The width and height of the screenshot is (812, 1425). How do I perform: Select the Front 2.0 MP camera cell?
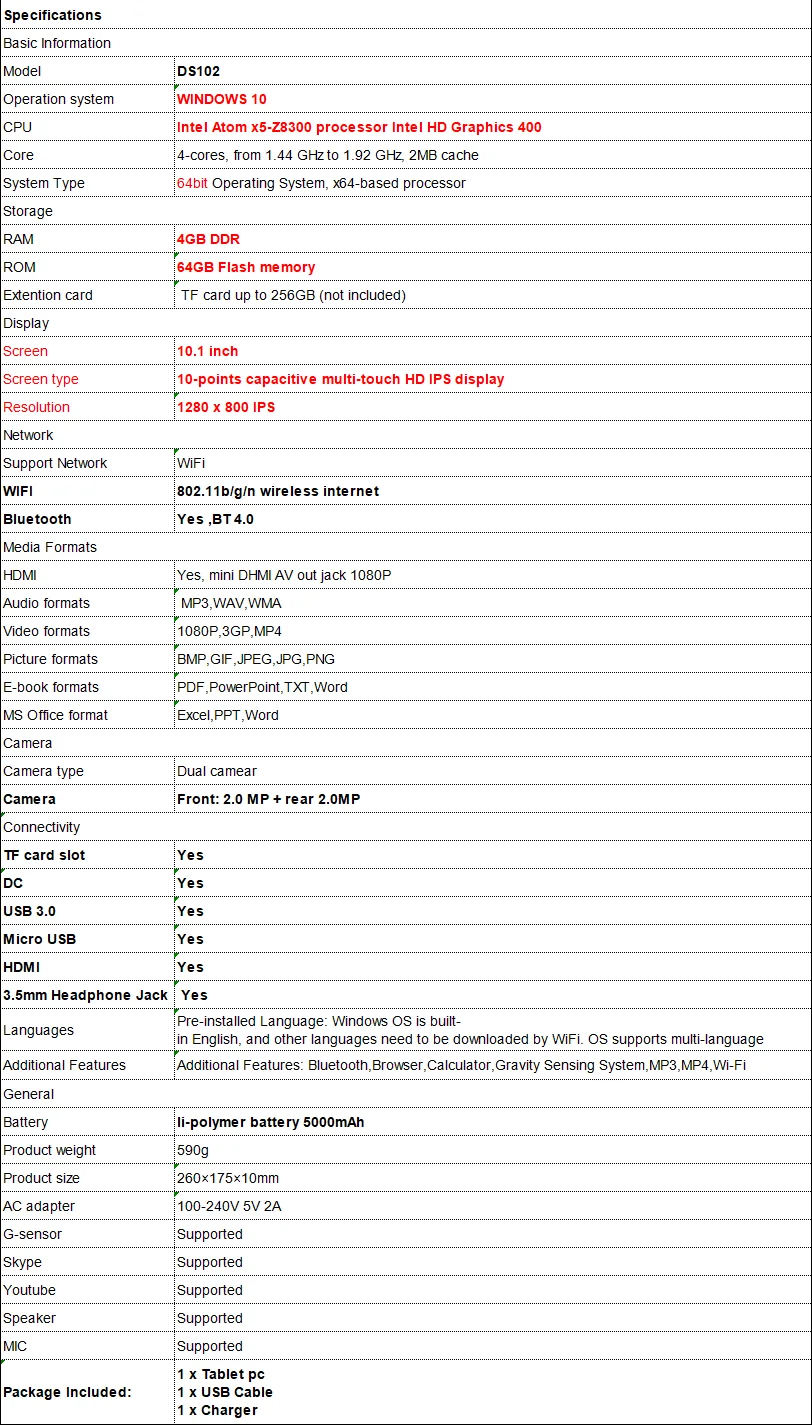point(492,799)
